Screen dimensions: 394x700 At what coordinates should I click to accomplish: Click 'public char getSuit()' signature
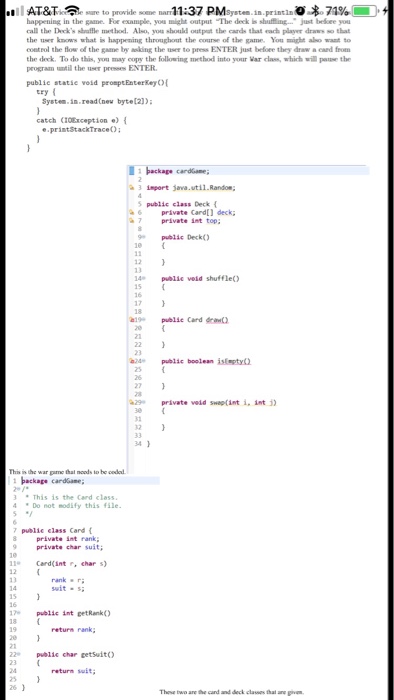coord(75,654)
